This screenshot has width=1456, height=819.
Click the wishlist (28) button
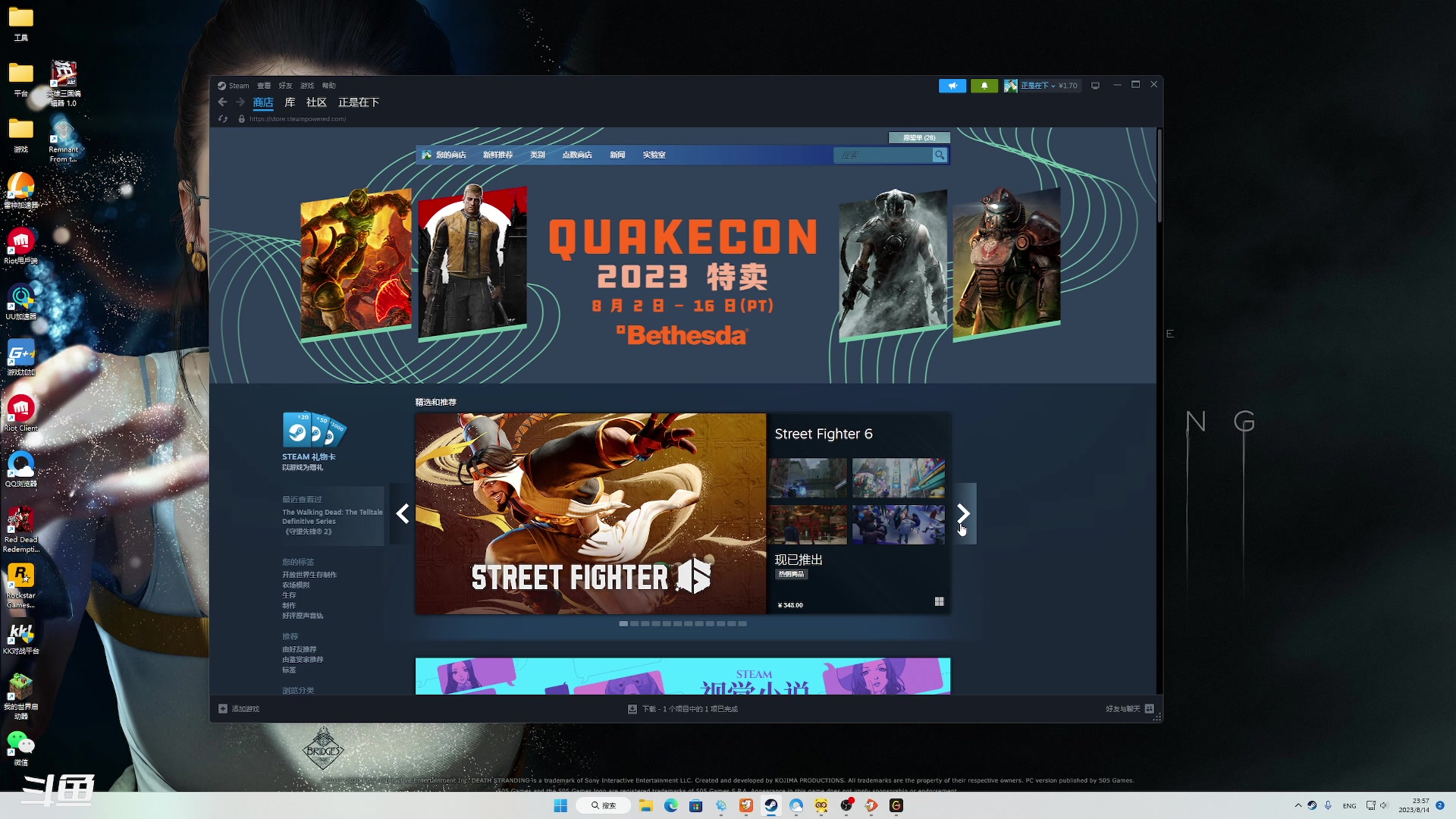coord(919,138)
